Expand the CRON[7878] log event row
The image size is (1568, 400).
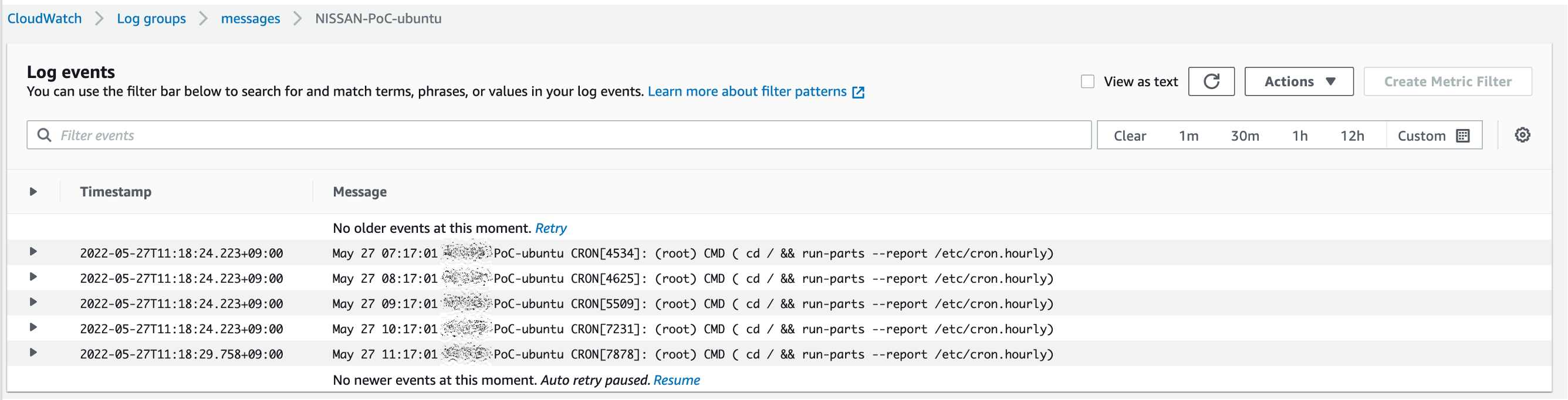pos(33,353)
